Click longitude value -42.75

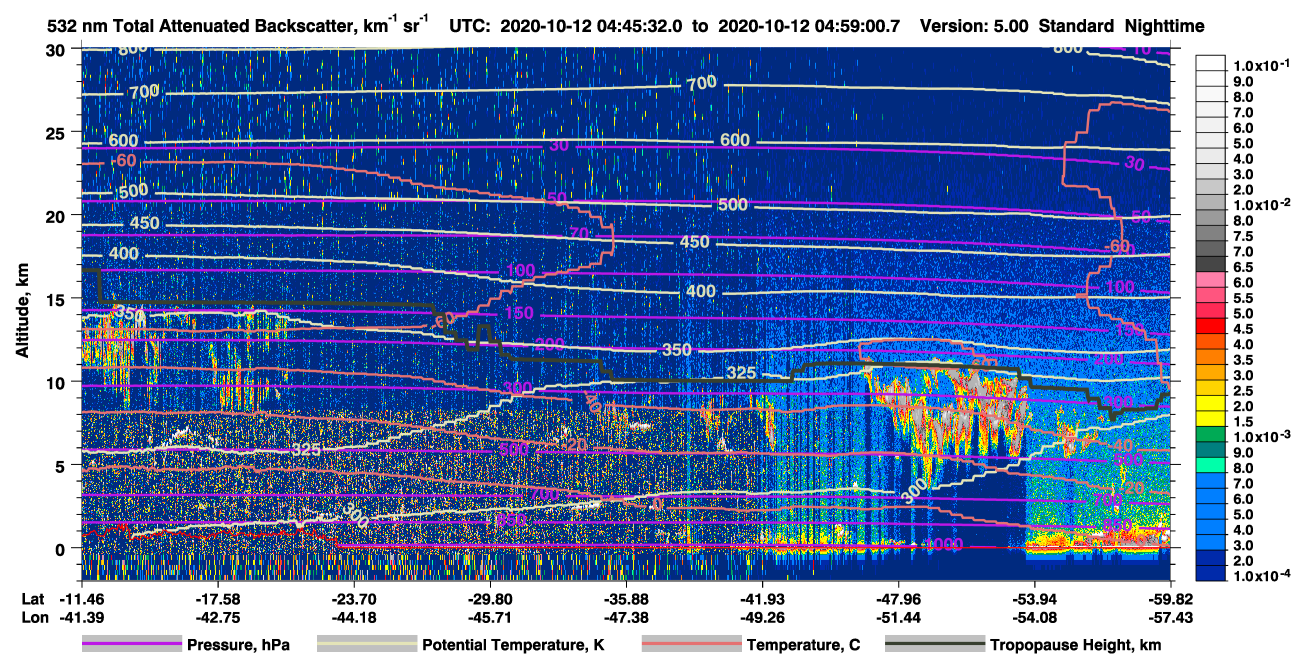(218, 617)
